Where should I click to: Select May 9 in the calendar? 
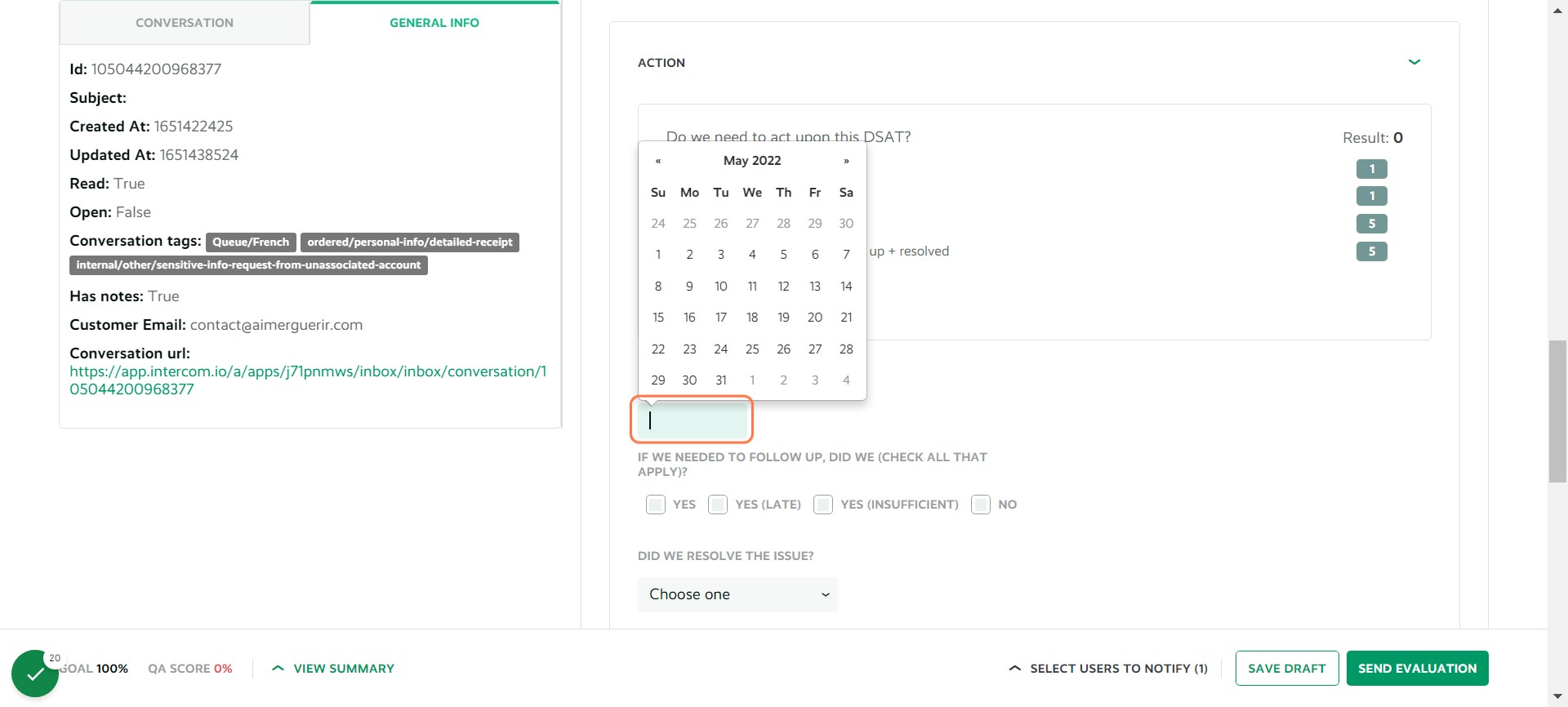pos(689,287)
